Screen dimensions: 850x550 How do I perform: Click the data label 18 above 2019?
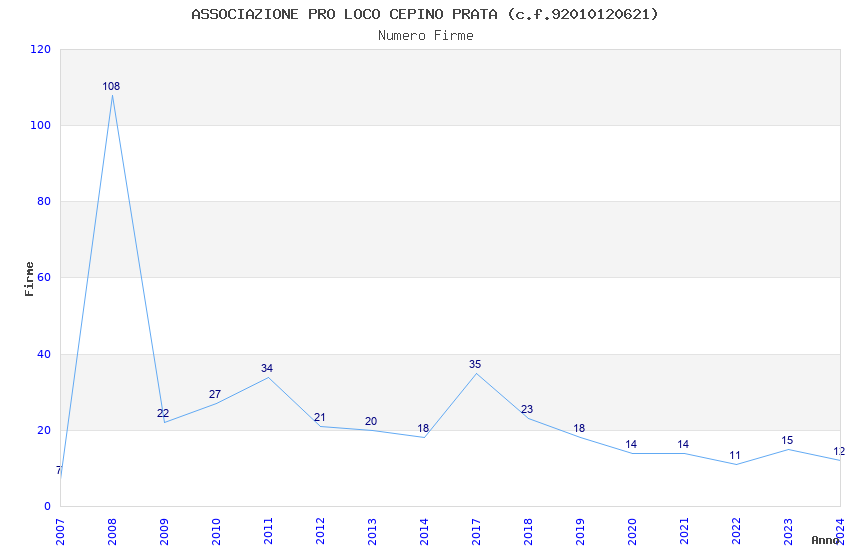pyautogui.click(x=579, y=429)
